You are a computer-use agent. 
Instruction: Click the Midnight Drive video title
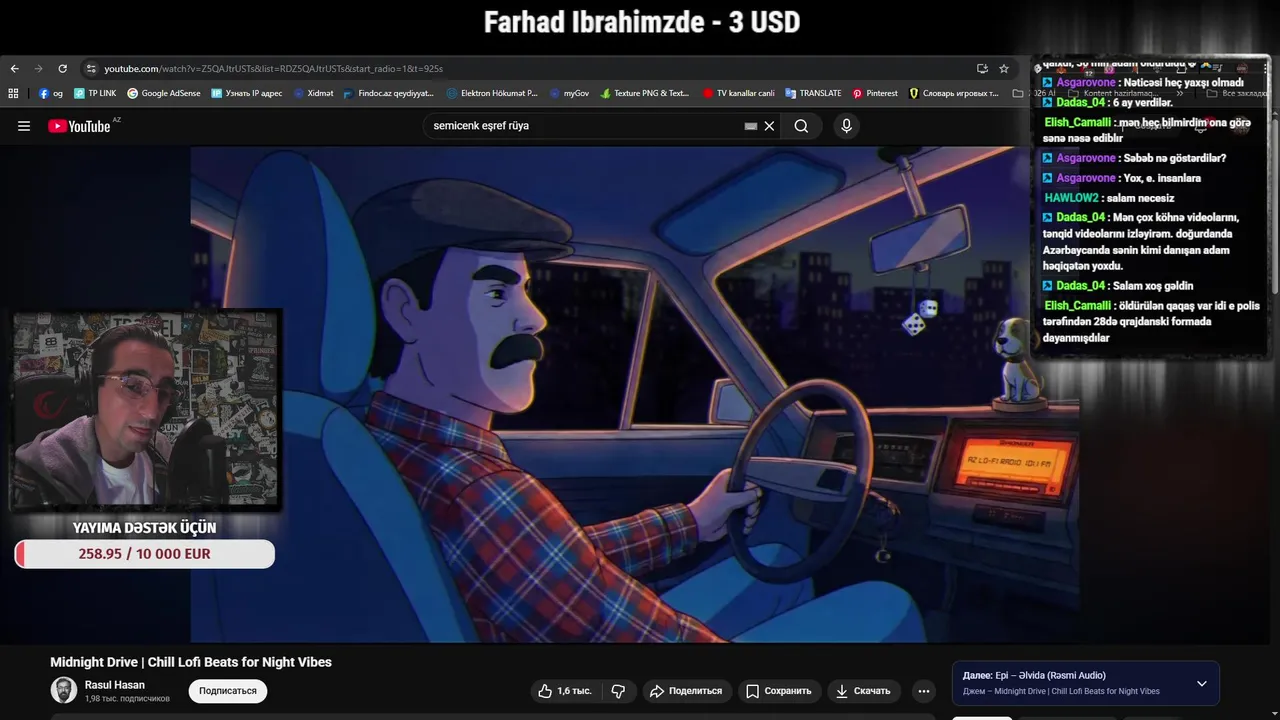(x=191, y=662)
